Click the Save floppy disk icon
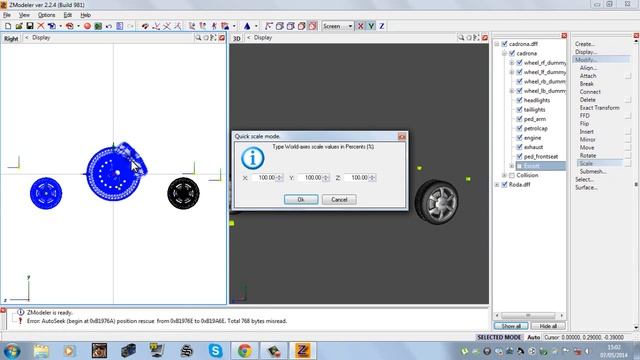Viewport: 640px width, 360px height. click(30, 26)
